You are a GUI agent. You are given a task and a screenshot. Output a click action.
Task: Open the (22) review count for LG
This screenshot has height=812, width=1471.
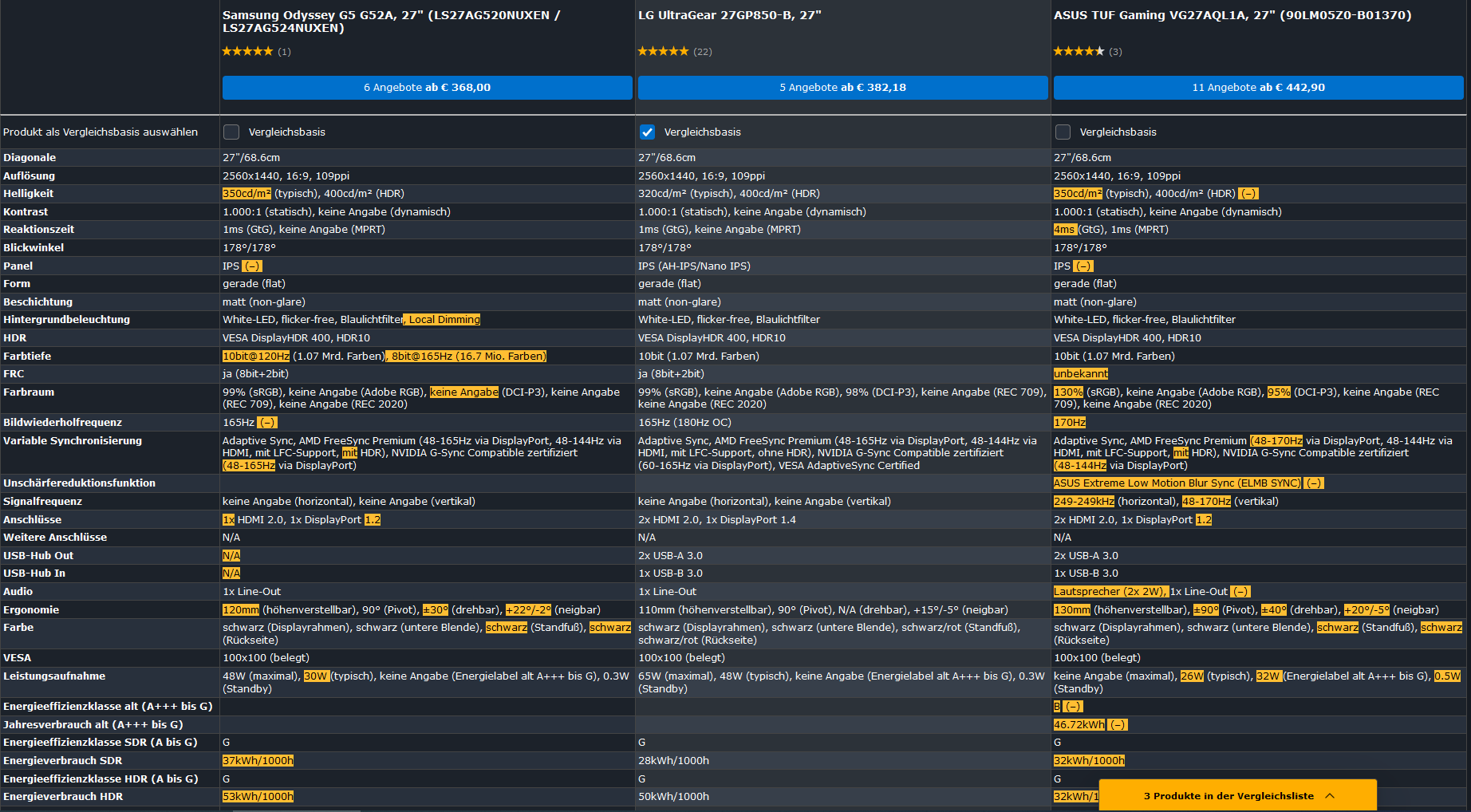[703, 52]
